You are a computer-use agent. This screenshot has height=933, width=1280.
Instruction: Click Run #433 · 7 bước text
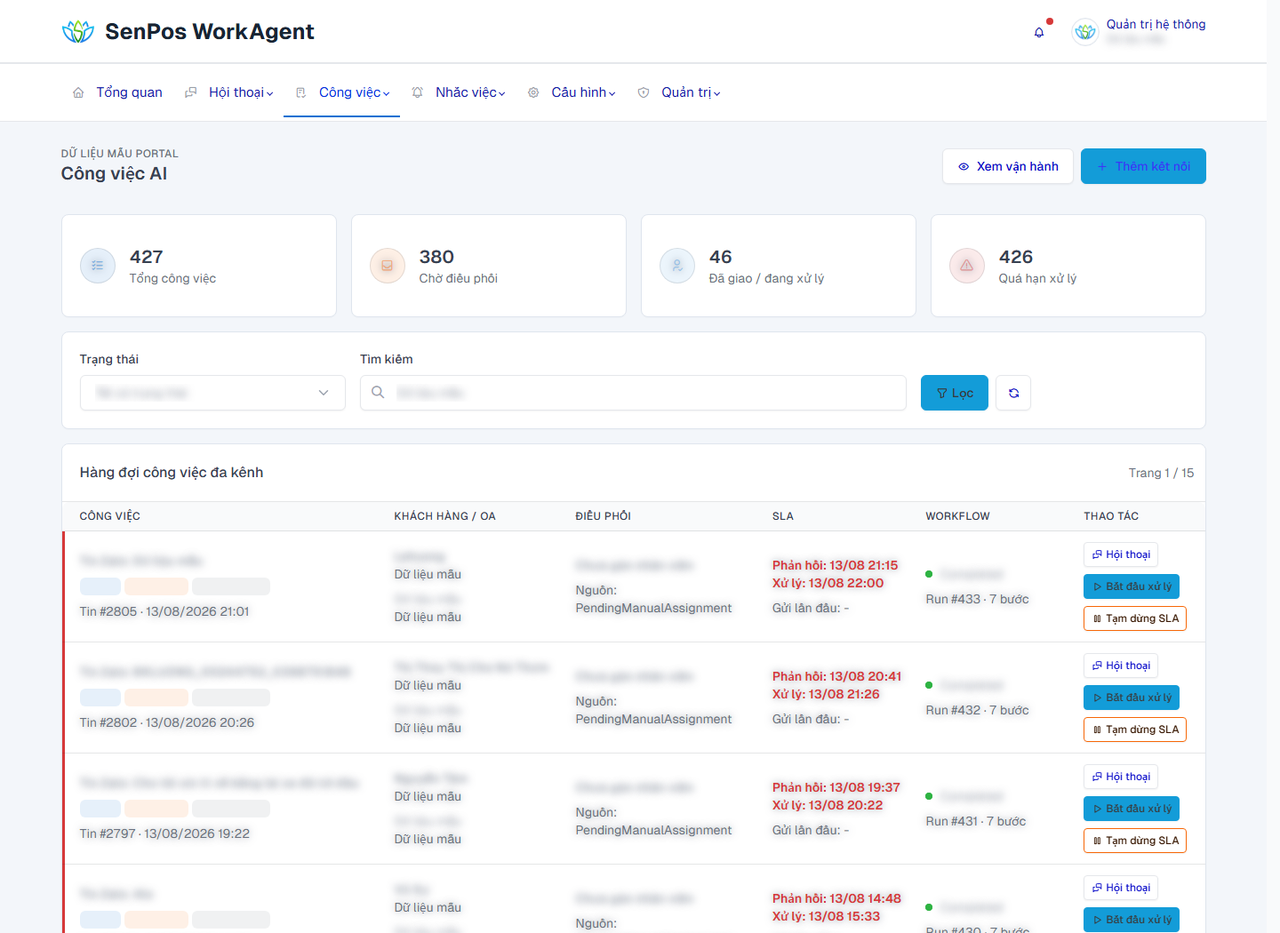pos(977,599)
